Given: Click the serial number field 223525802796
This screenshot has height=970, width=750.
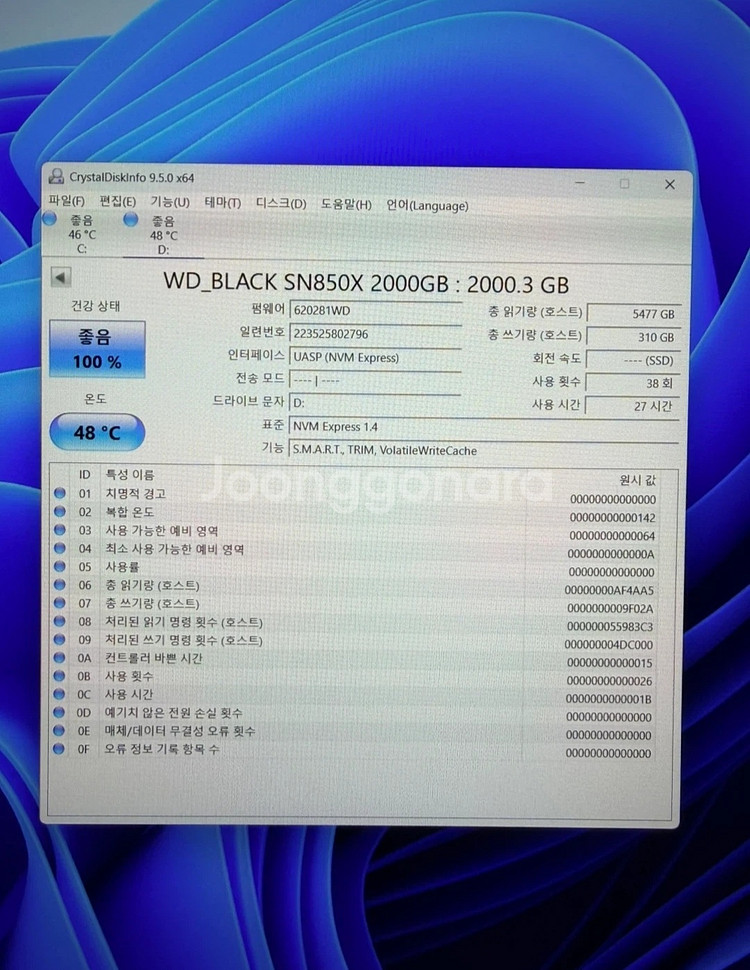Looking at the screenshot, I should (375, 334).
